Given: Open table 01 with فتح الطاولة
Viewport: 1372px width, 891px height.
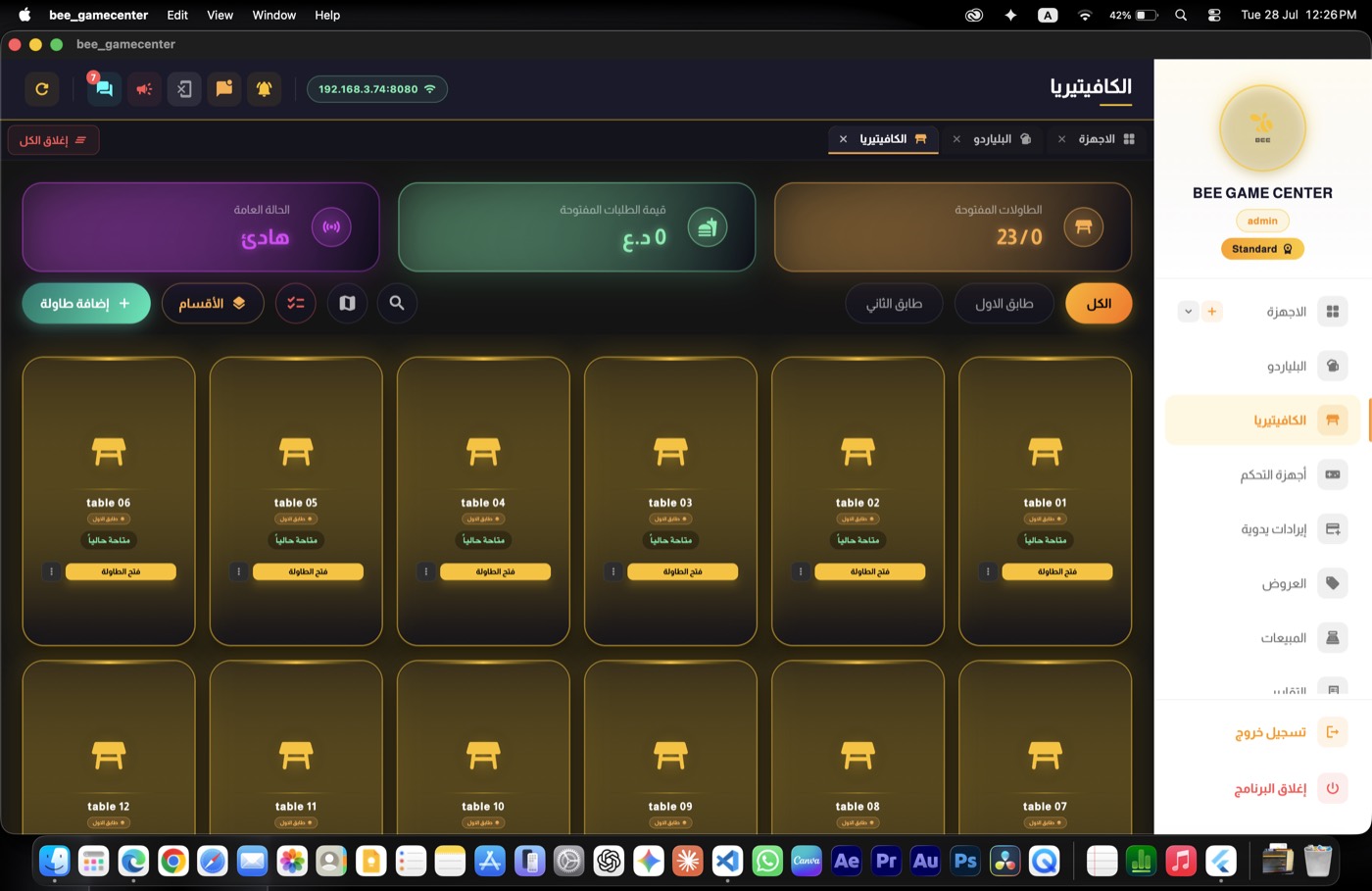Looking at the screenshot, I should (1057, 571).
